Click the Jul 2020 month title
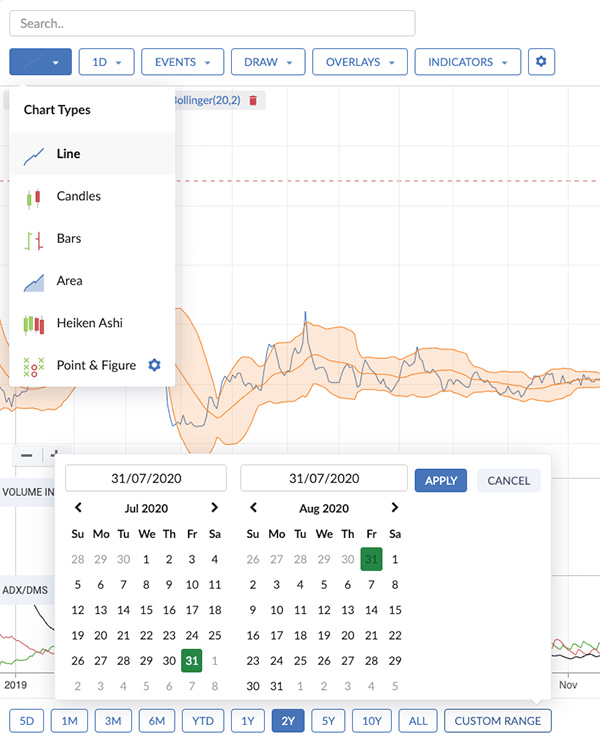 point(146,508)
